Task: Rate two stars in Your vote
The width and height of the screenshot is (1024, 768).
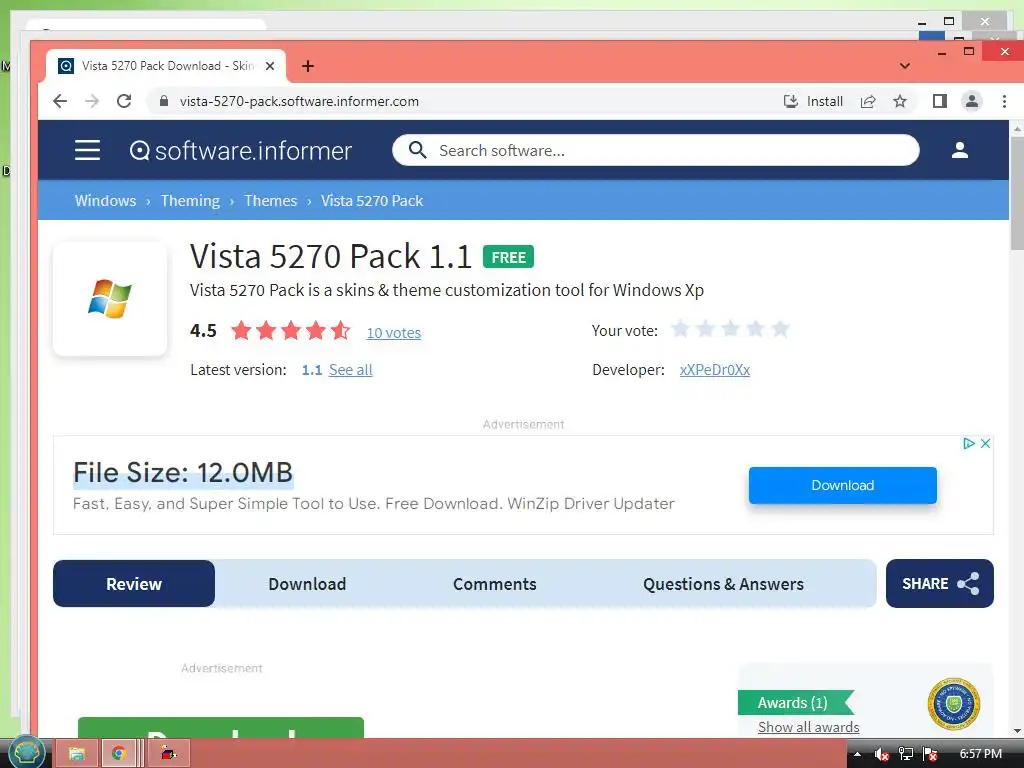Action: [x=705, y=328]
